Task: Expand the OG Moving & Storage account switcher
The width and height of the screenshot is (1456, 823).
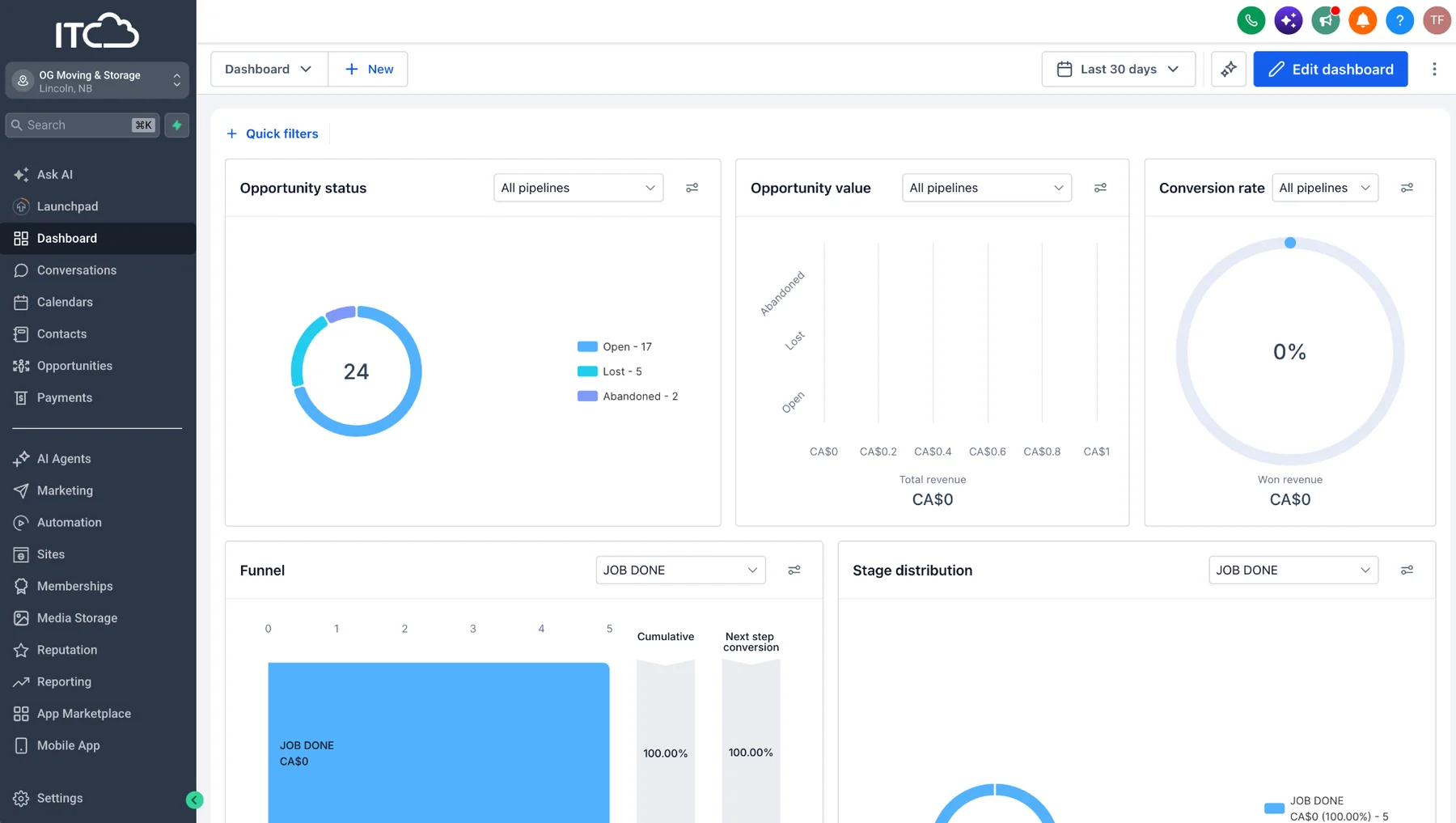Action: click(97, 81)
